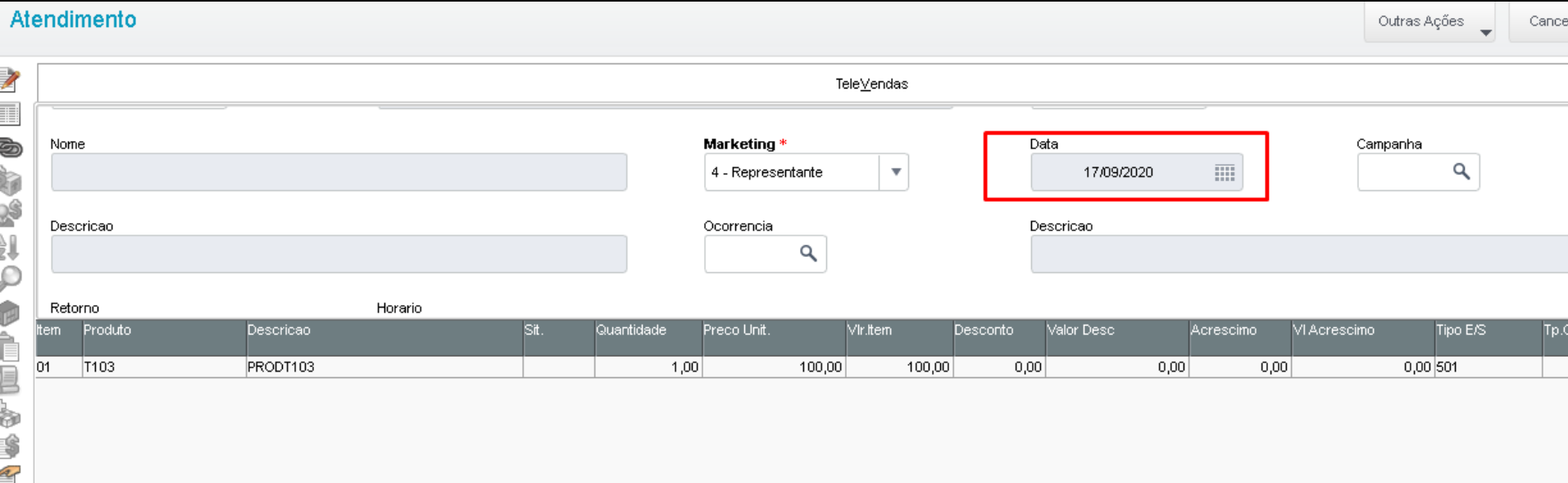
Task: Click the computer tower sidebar icon
Action: 9,380
